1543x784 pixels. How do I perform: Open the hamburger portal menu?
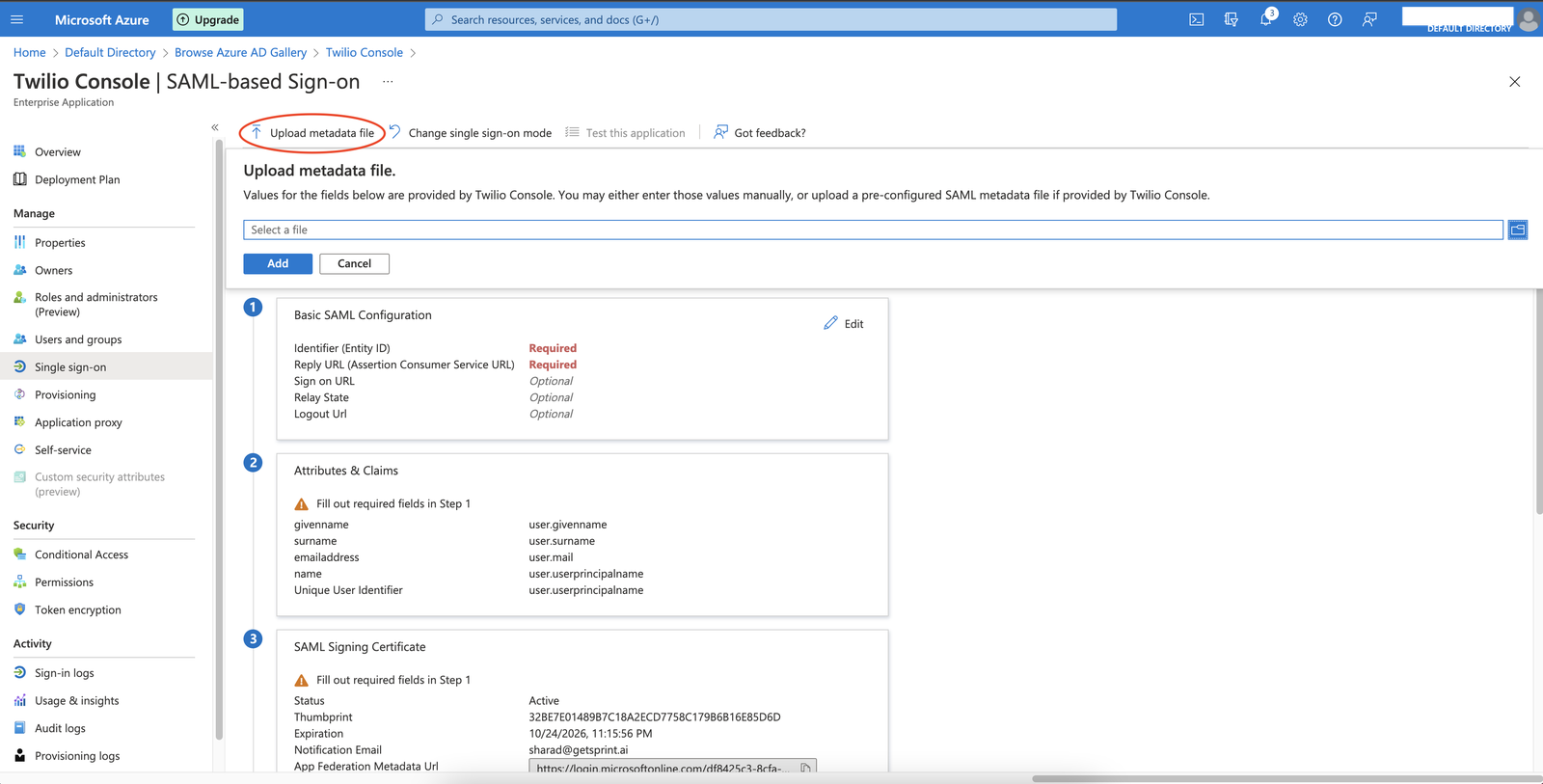(x=17, y=19)
